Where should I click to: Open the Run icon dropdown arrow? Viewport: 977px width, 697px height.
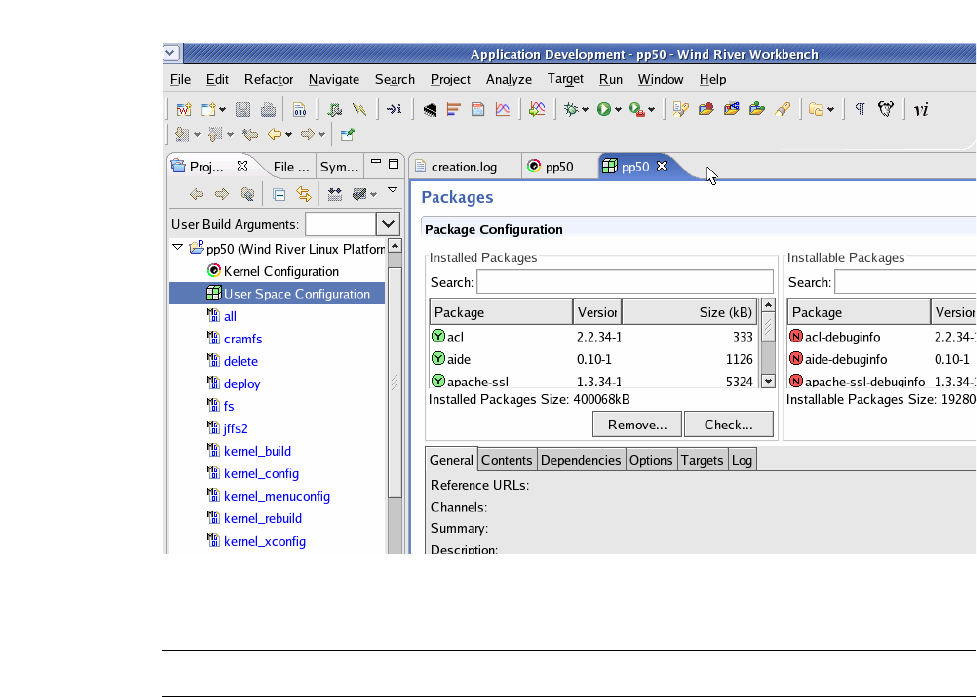tap(618, 110)
